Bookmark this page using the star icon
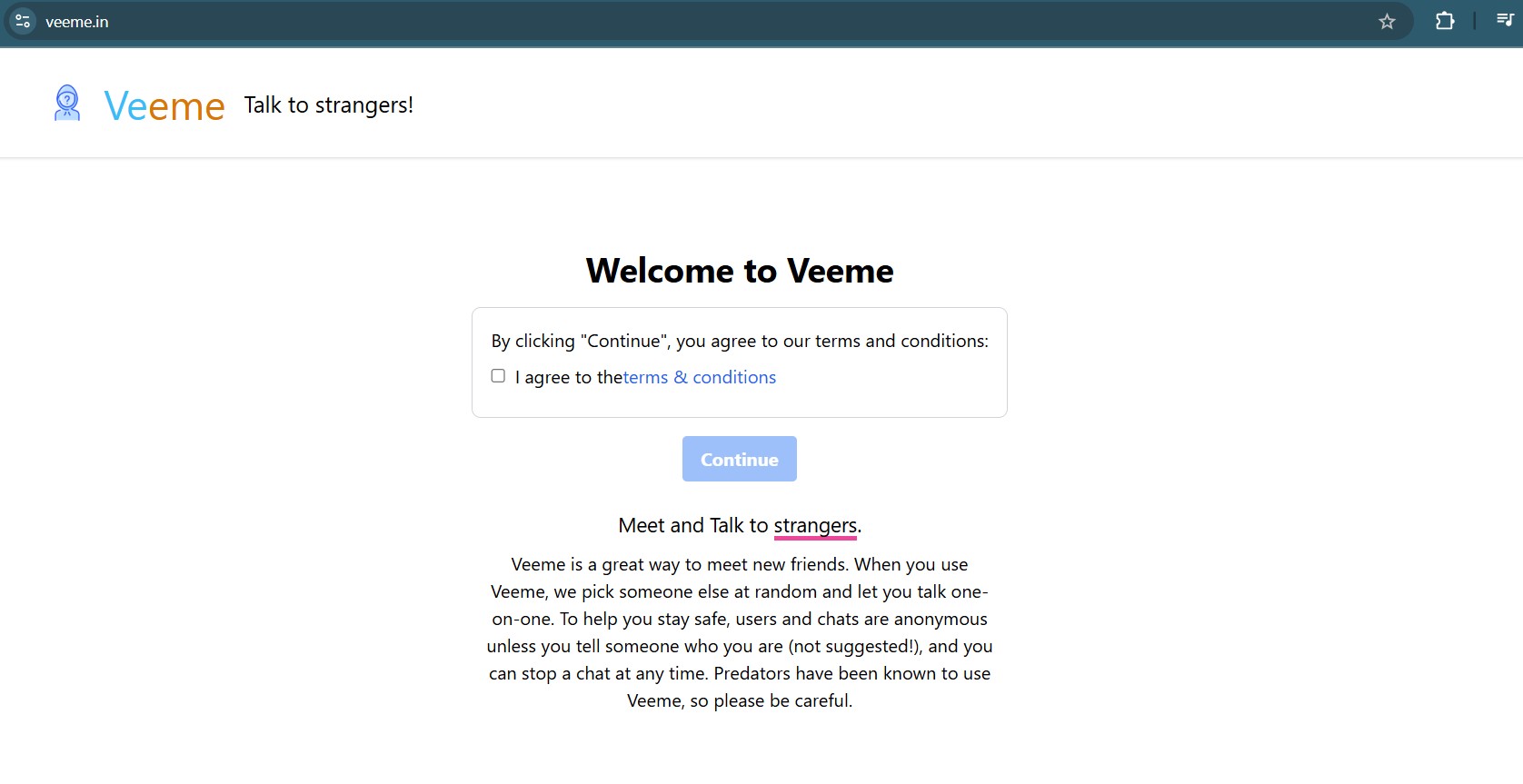Viewport: 1523px width, 784px height. 1388,20
